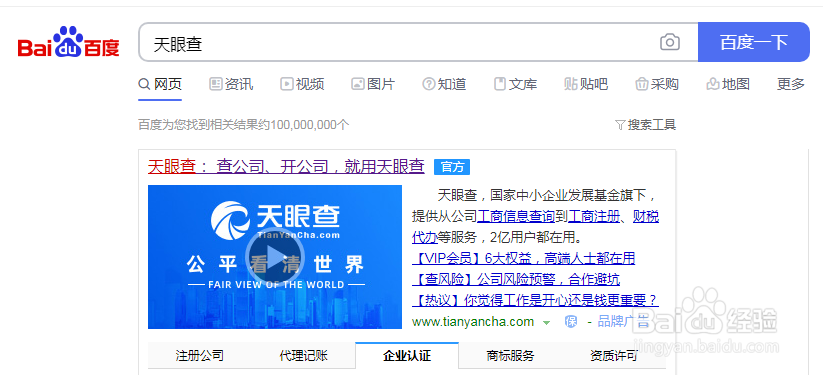Open the 图片 tab
The image size is (823, 375).
[x=373, y=84]
